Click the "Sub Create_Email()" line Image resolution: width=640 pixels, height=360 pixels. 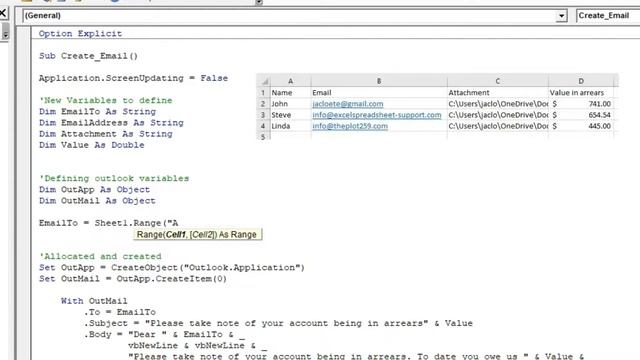(89, 56)
